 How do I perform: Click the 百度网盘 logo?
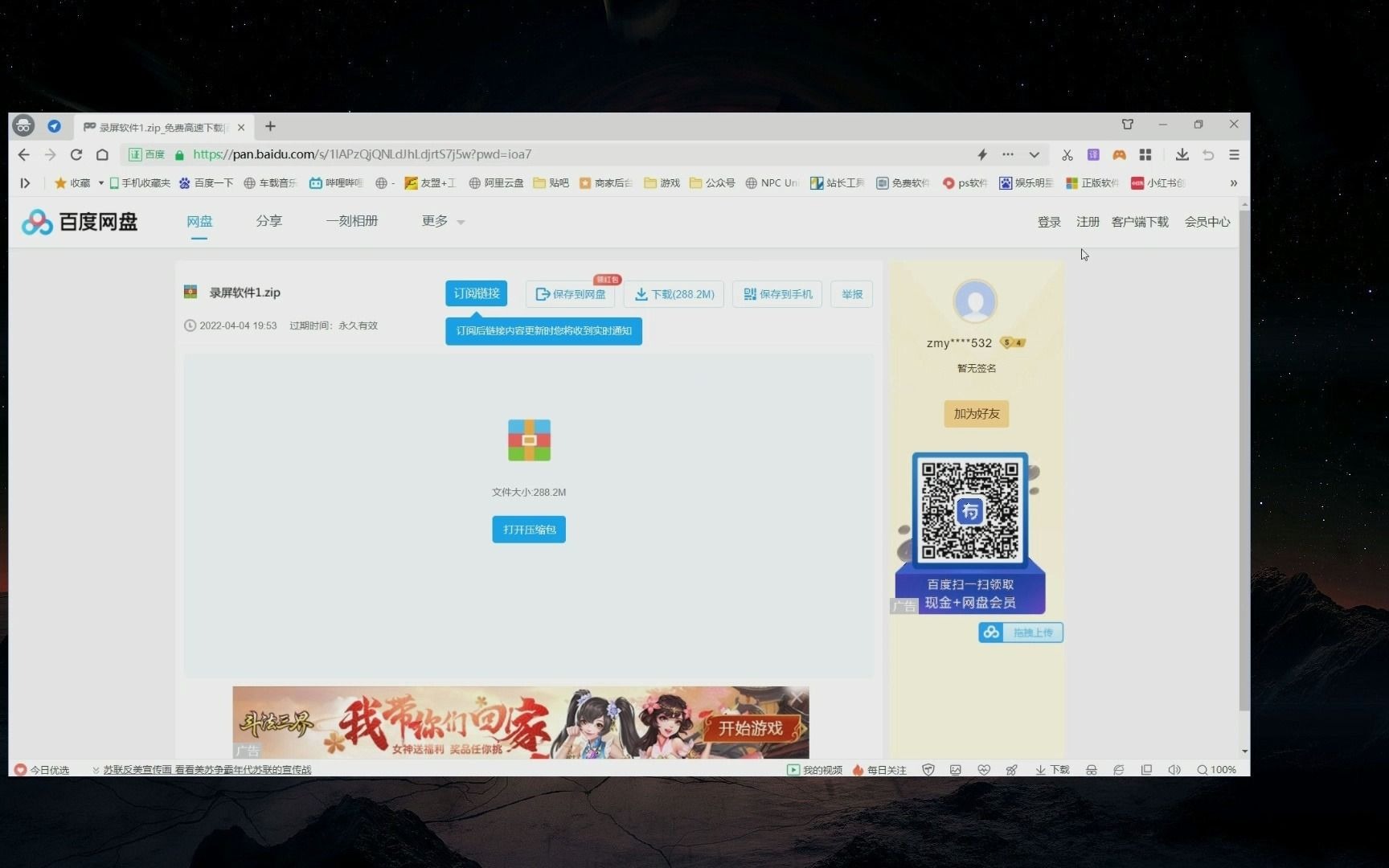tap(80, 222)
